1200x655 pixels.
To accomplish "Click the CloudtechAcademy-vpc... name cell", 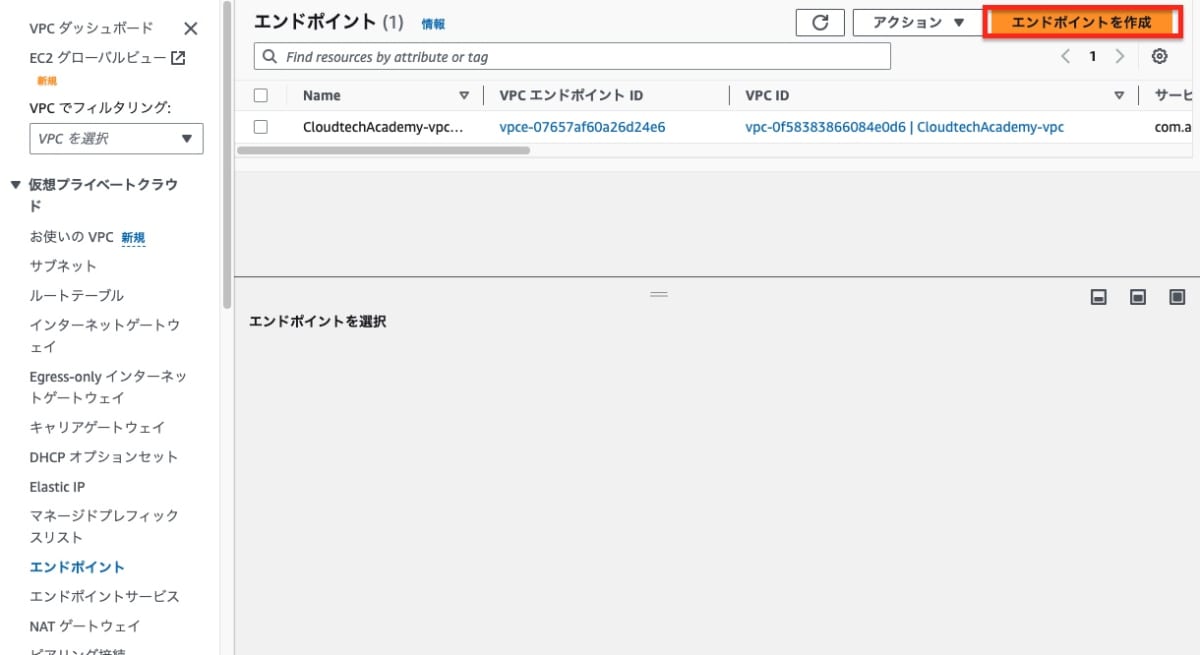I will (x=383, y=127).
